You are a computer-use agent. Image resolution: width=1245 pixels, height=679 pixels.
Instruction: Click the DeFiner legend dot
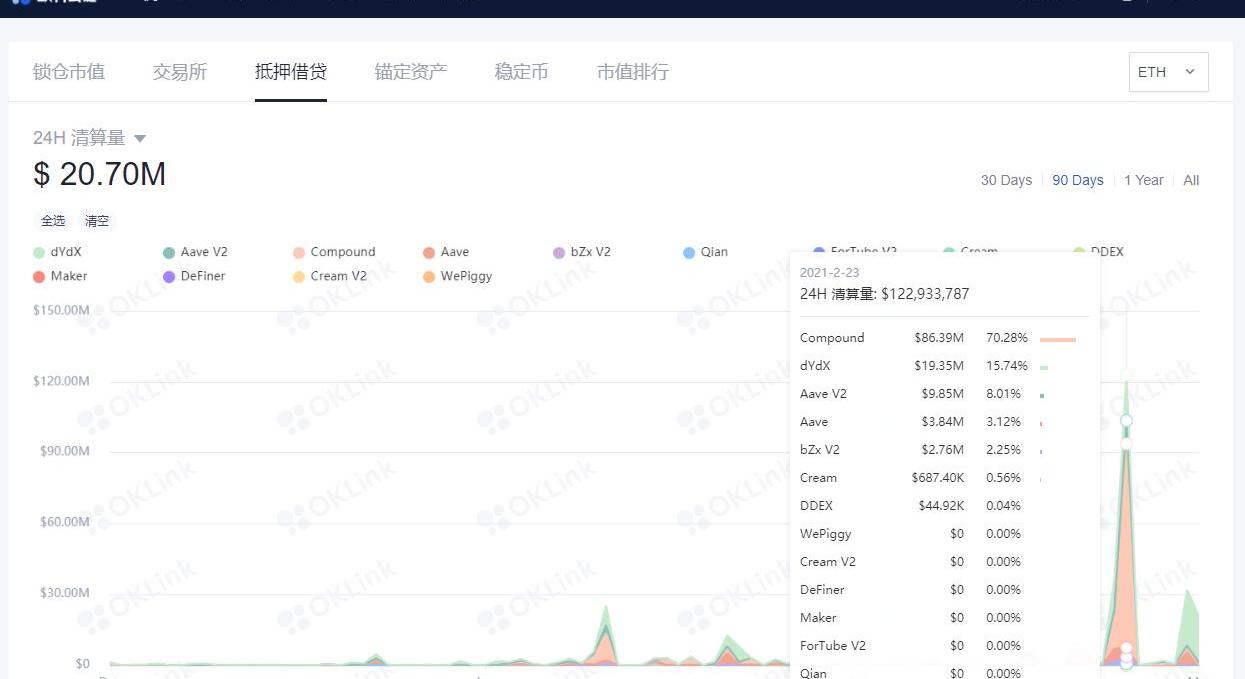tap(169, 276)
